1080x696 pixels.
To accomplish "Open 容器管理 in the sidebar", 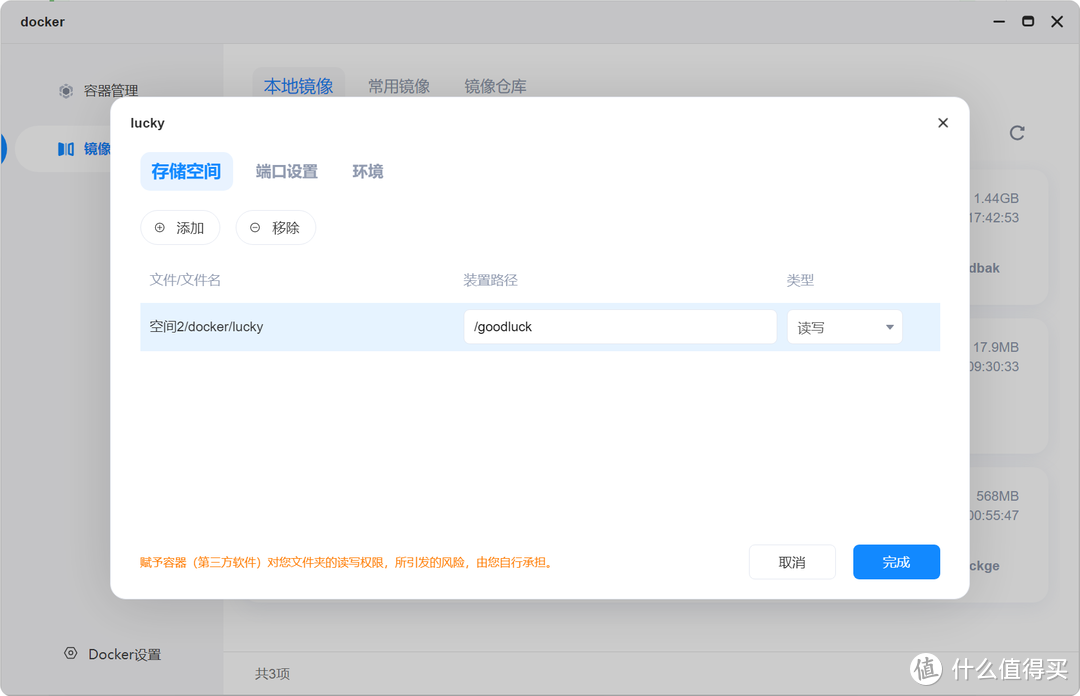I will 110,91.
